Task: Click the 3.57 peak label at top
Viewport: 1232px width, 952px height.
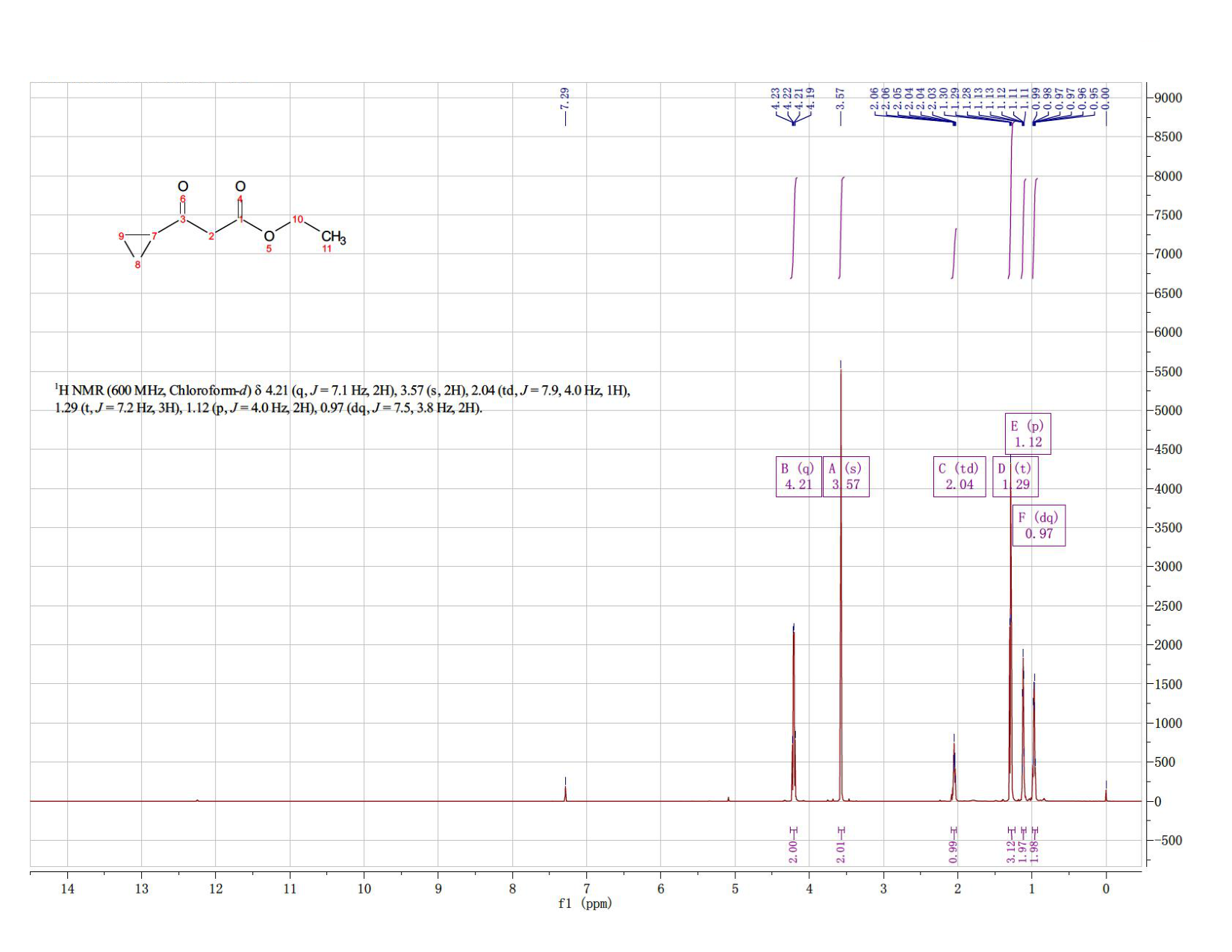Action: point(840,98)
